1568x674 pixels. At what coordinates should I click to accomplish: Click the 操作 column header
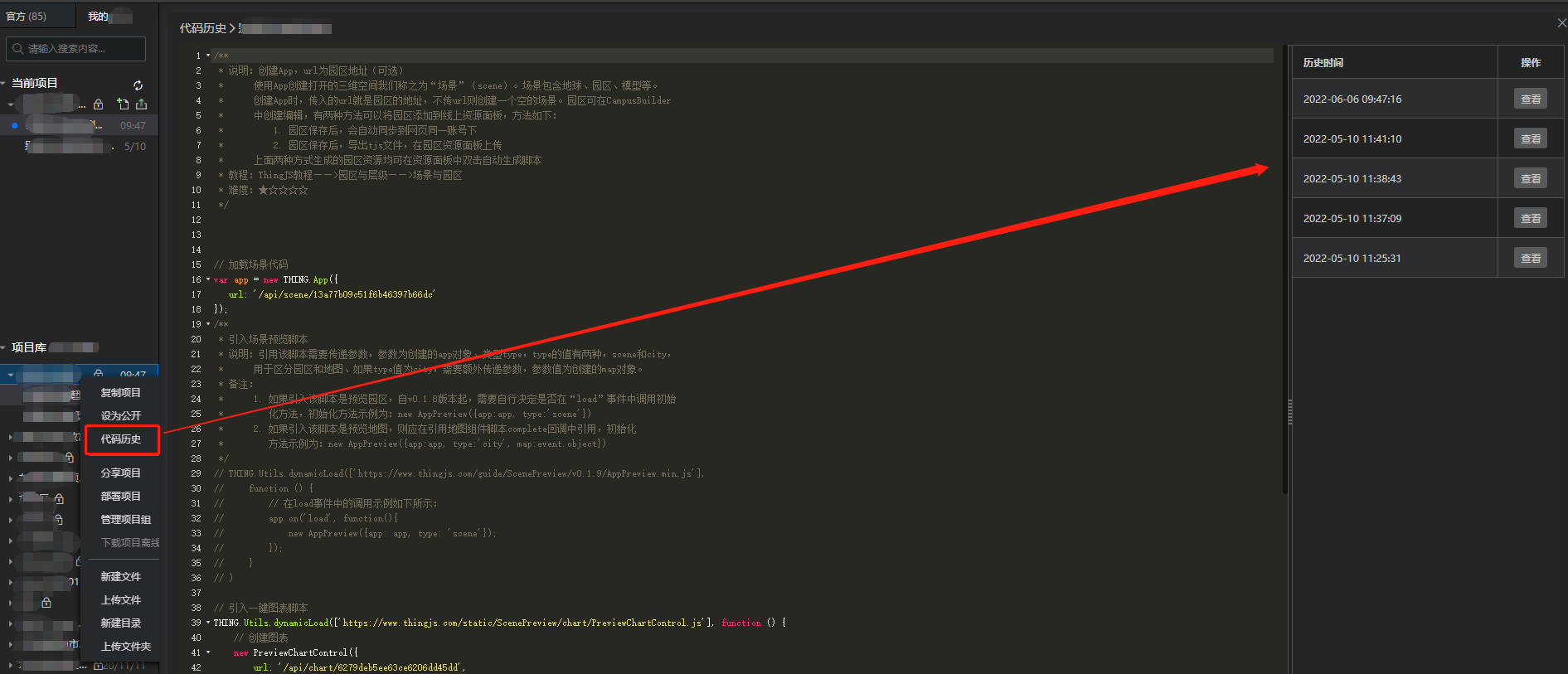(1531, 63)
